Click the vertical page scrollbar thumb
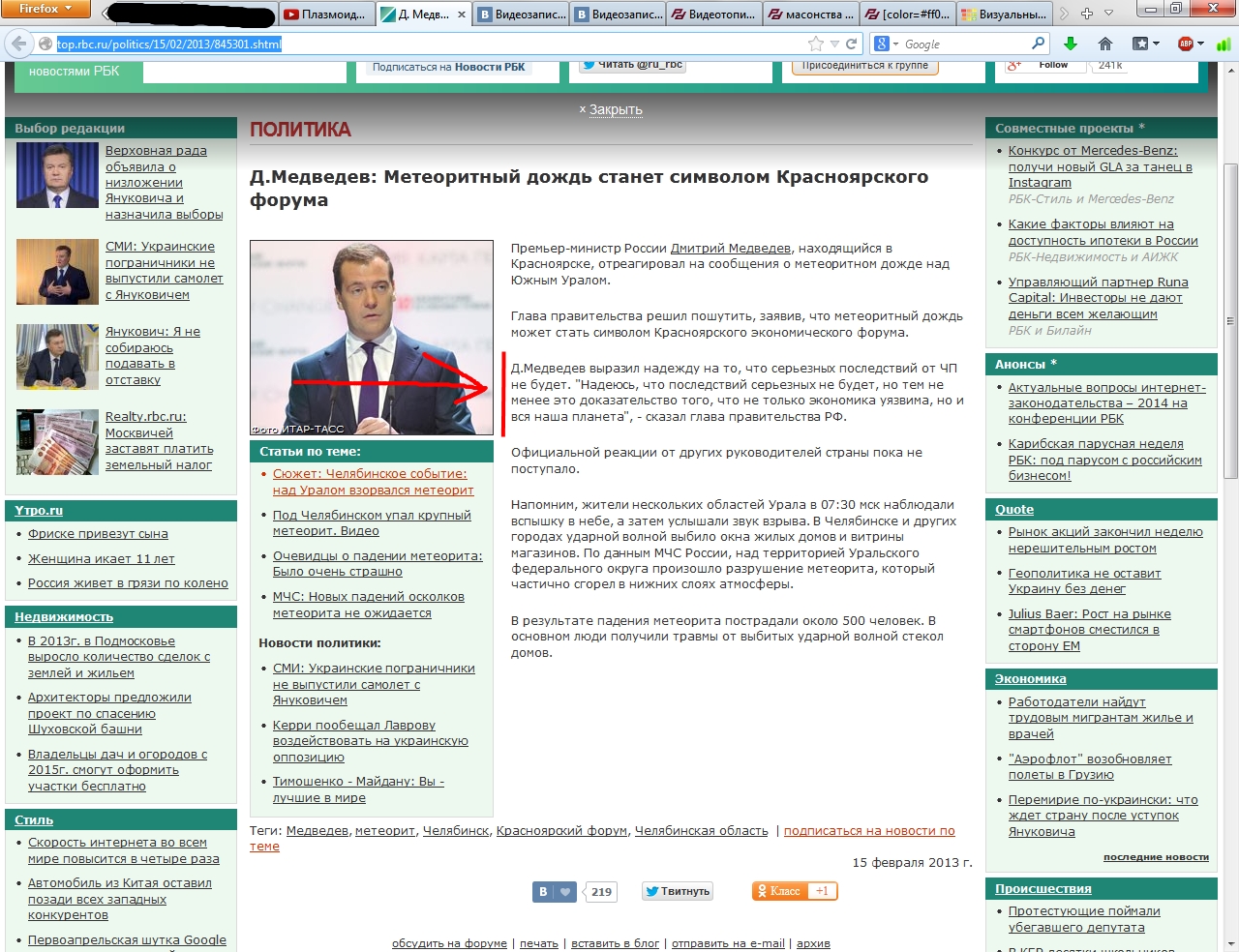Image resolution: width=1239 pixels, height=952 pixels. [x=1230, y=319]
